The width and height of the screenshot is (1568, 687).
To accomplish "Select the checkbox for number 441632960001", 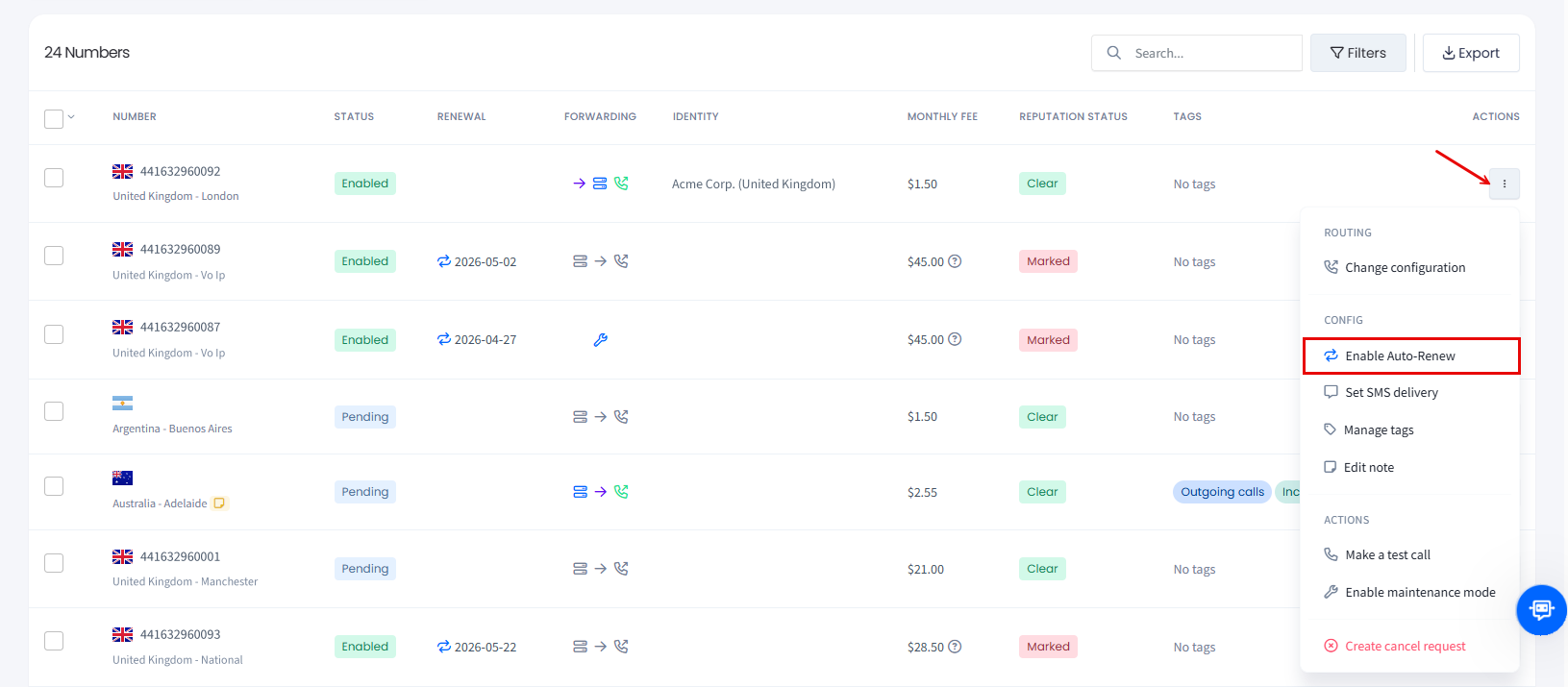I will pyautogui.click(x=54, y=563).
